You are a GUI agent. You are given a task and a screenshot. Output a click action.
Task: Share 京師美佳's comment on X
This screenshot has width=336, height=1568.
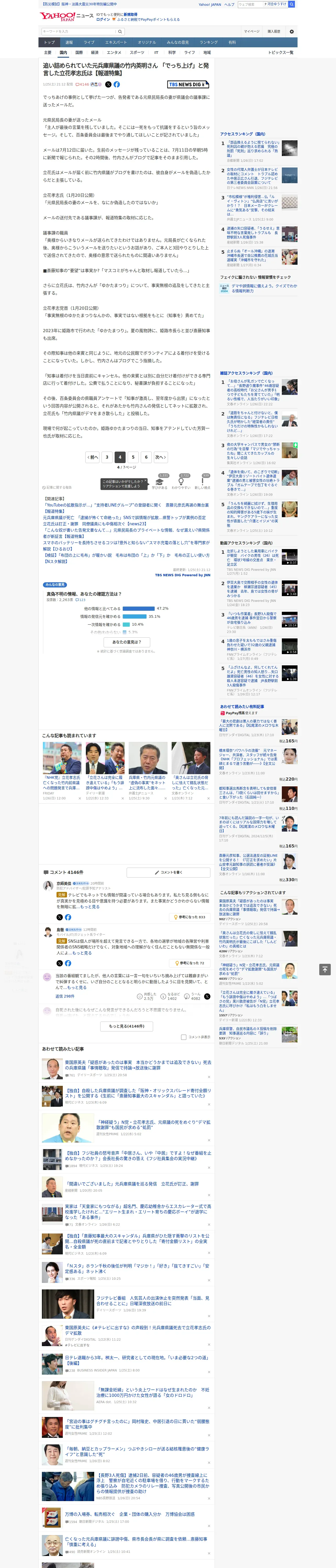coord(59,917)
